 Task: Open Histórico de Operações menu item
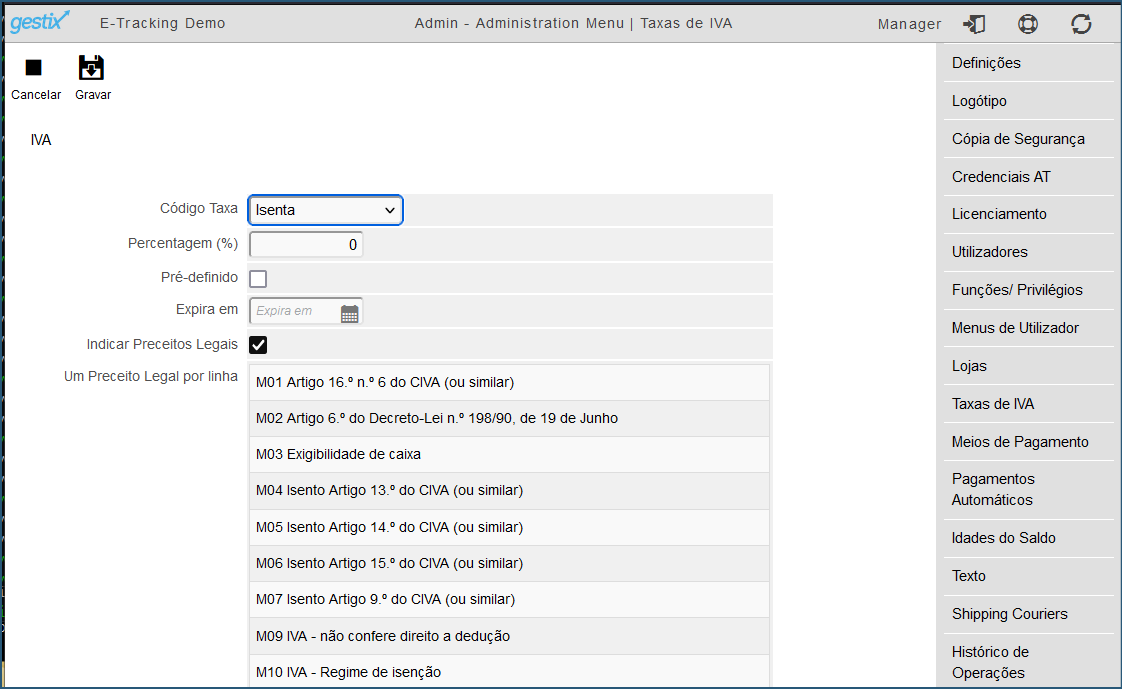click(1028, 662)
